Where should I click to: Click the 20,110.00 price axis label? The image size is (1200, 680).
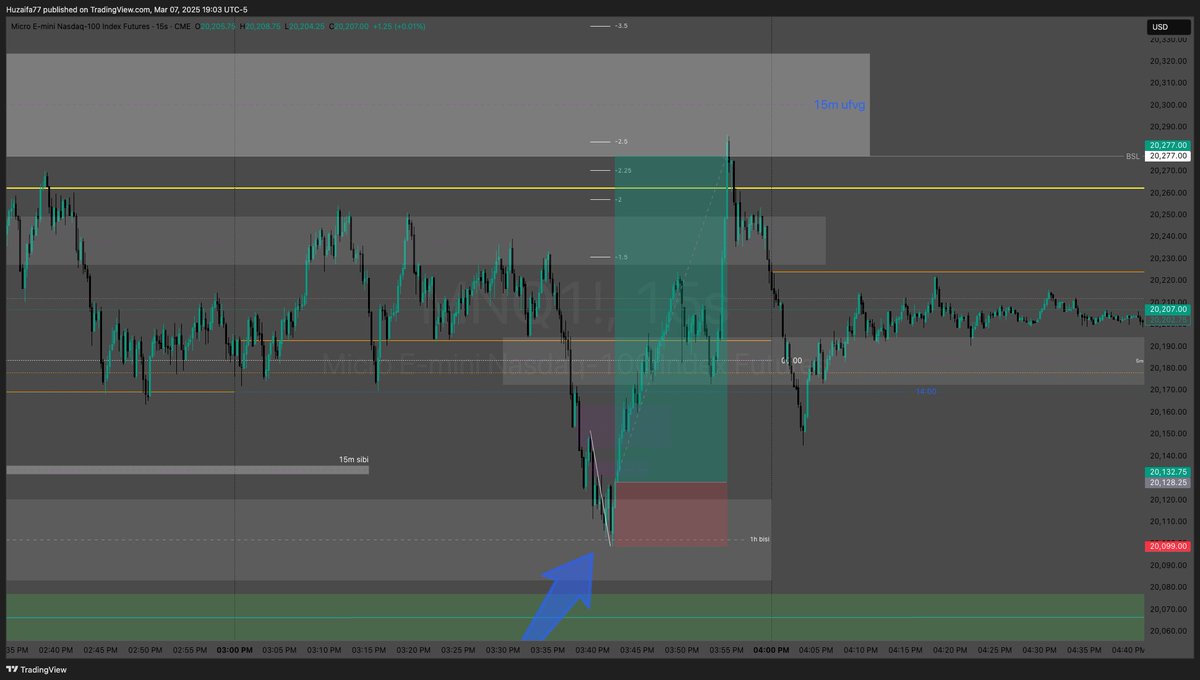click(1167, 521)
